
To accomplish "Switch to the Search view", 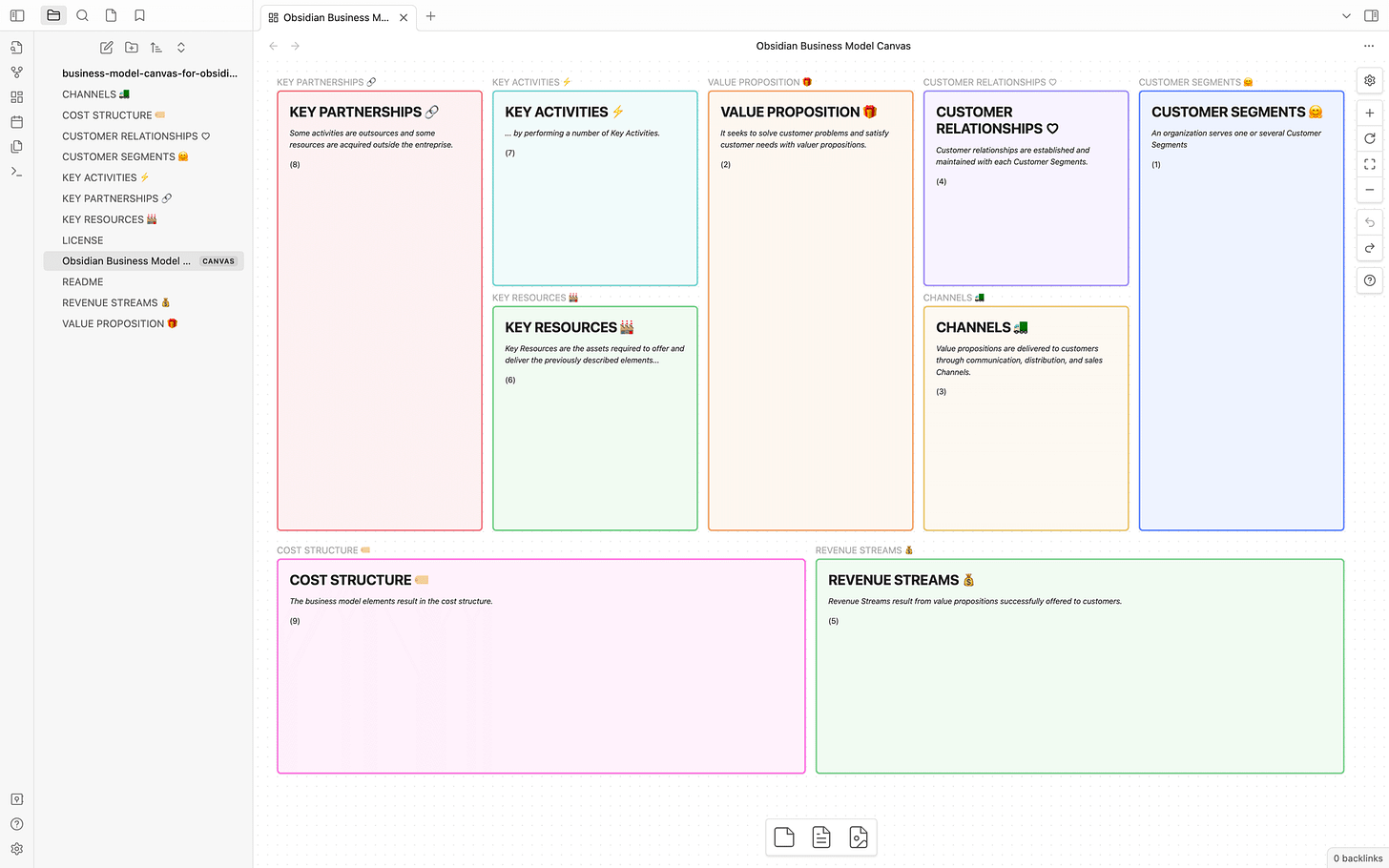I will click(82, 15).
